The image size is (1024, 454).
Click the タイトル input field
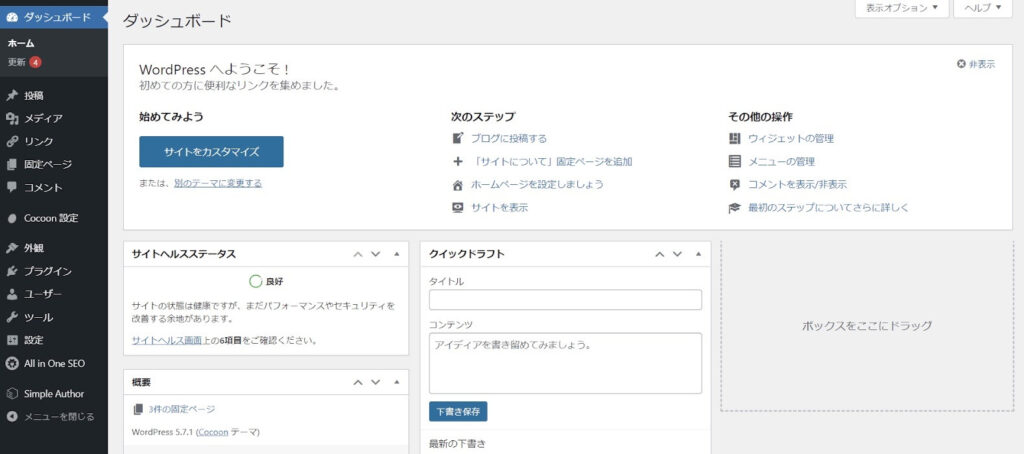coord(565,300)
